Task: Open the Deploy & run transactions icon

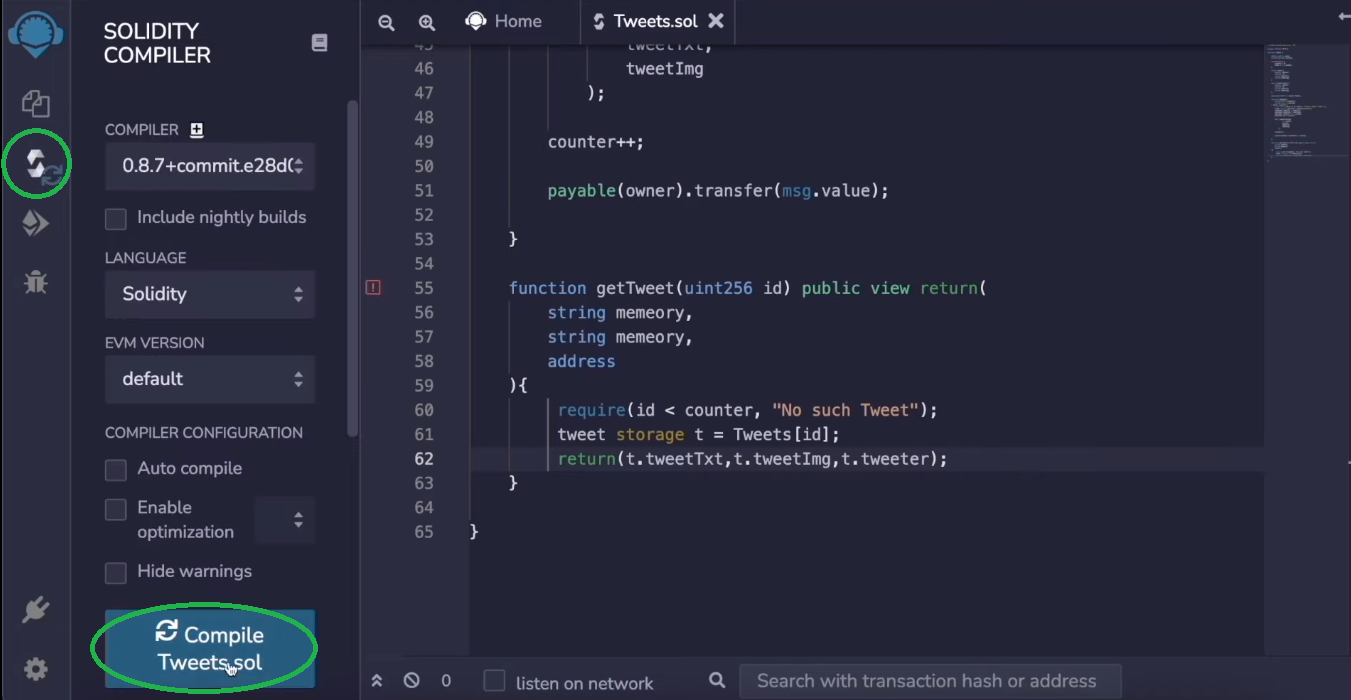Action: coord(36,223)
